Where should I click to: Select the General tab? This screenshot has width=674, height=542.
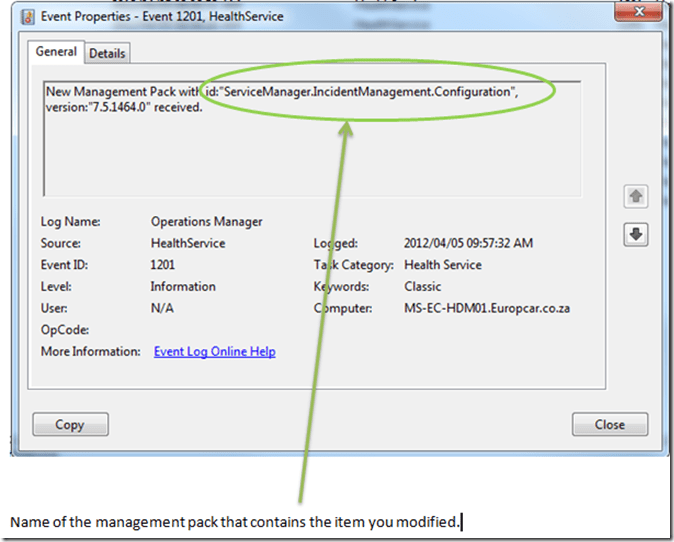56,52
